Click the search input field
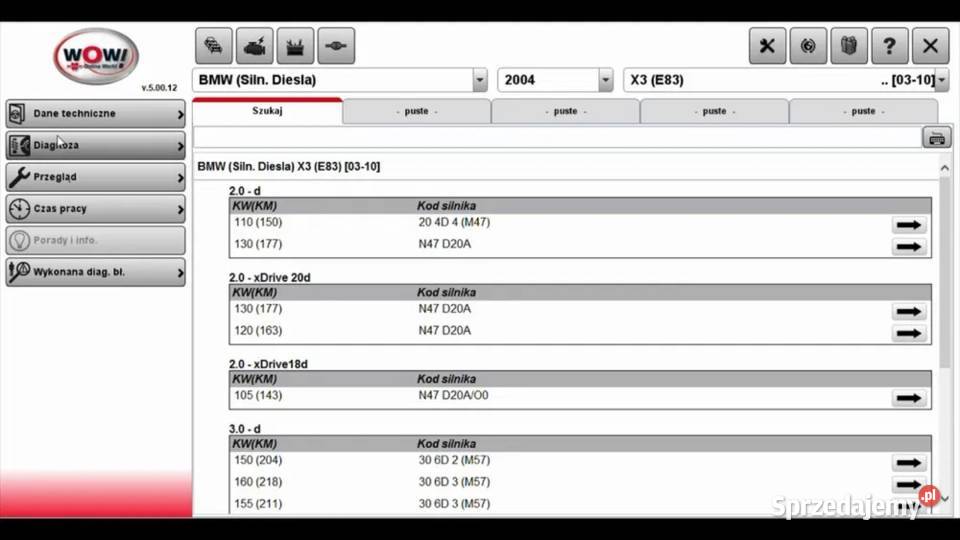960x540 pixels. tap(557, 138)
